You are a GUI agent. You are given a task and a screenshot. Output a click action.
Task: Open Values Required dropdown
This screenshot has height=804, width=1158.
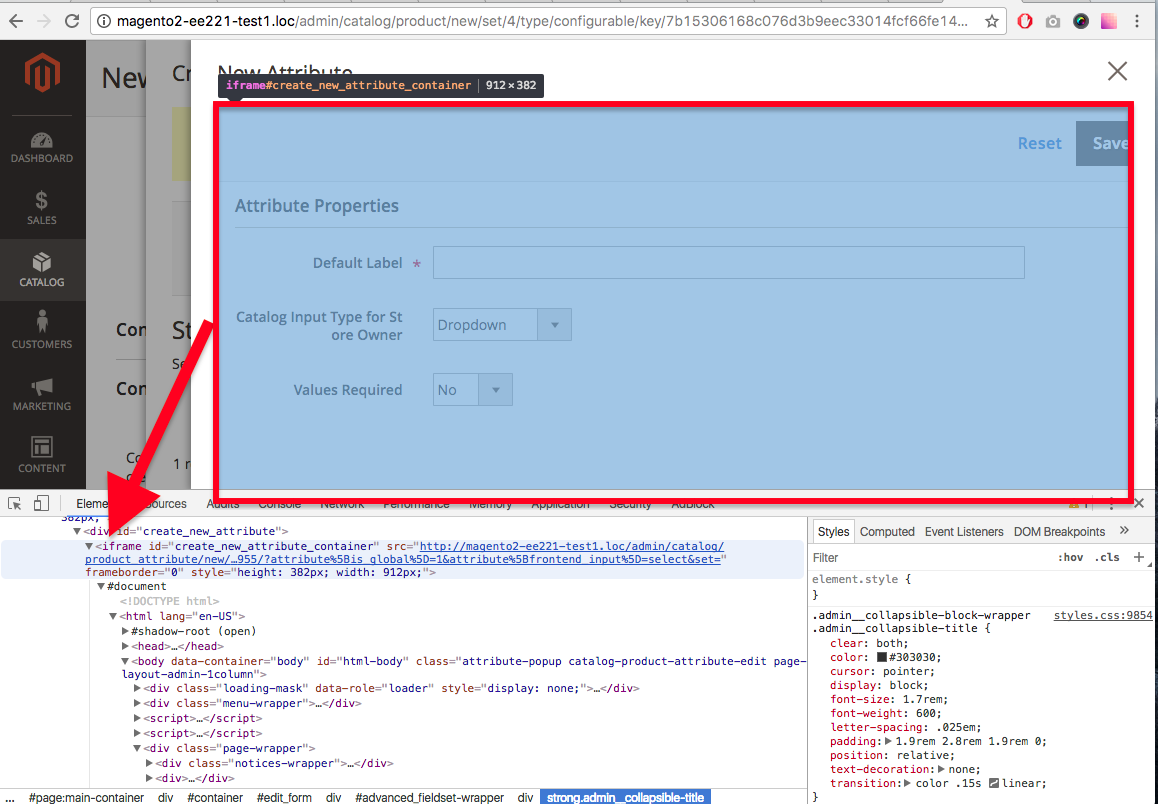(472, 390)
